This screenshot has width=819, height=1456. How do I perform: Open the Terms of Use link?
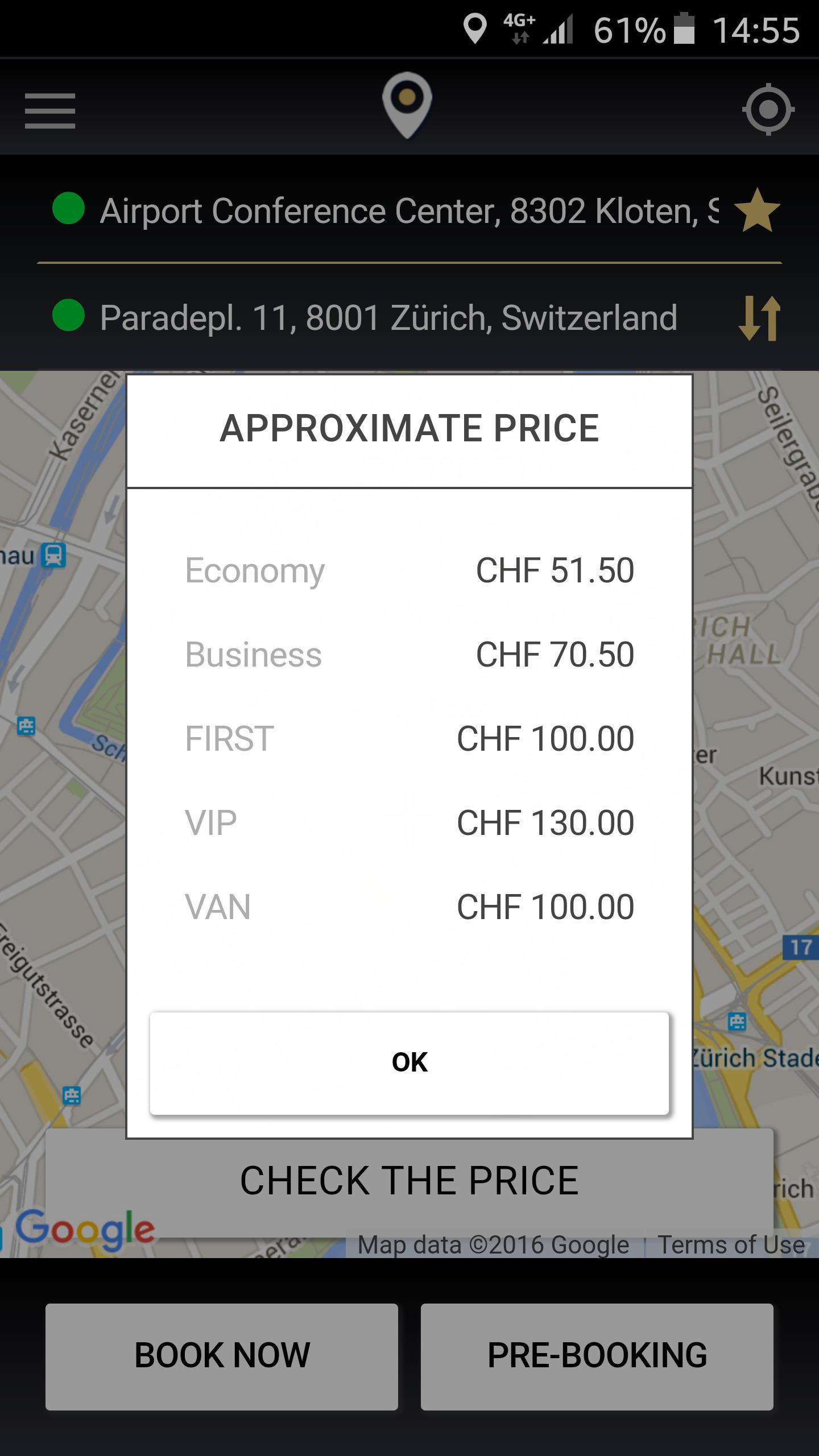[x=731, y=1245]
